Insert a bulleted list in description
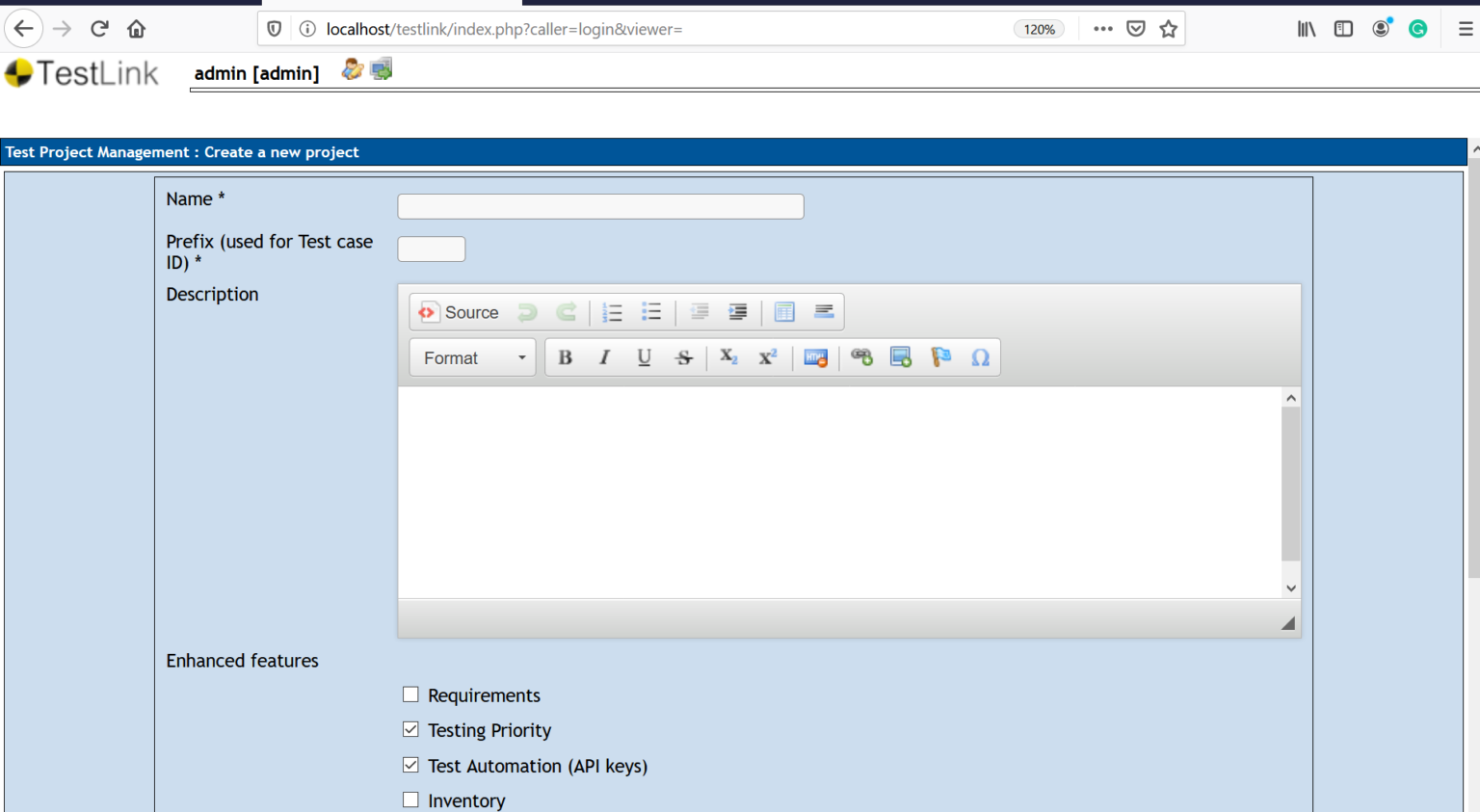1480x812 pixels. tap(651, 312)
